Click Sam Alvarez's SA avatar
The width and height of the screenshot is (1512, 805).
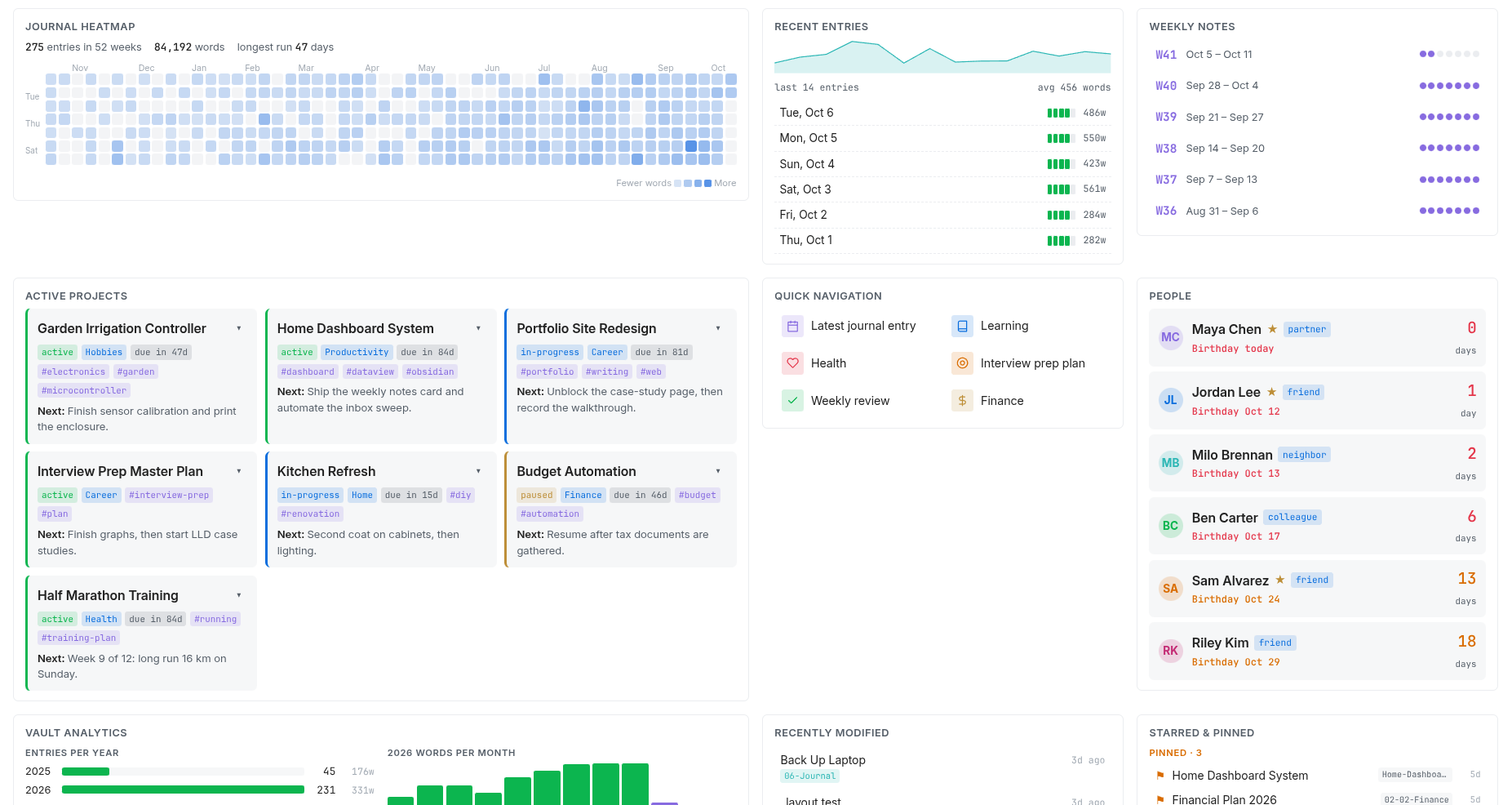pos(1170,589)
